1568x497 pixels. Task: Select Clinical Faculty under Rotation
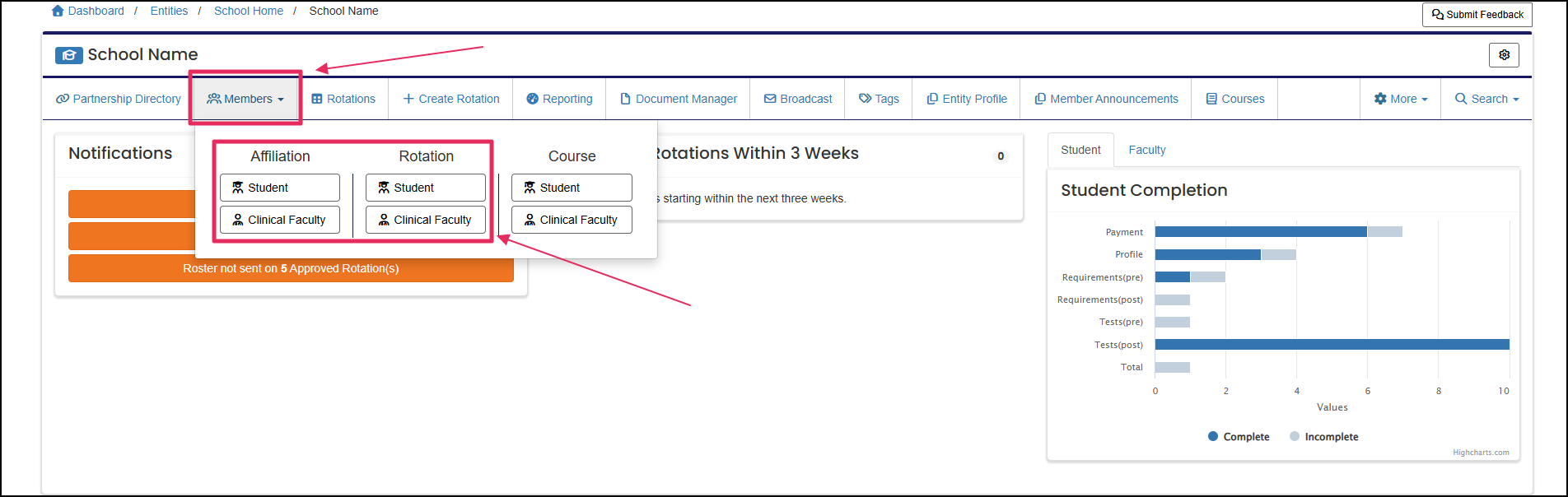426,220
